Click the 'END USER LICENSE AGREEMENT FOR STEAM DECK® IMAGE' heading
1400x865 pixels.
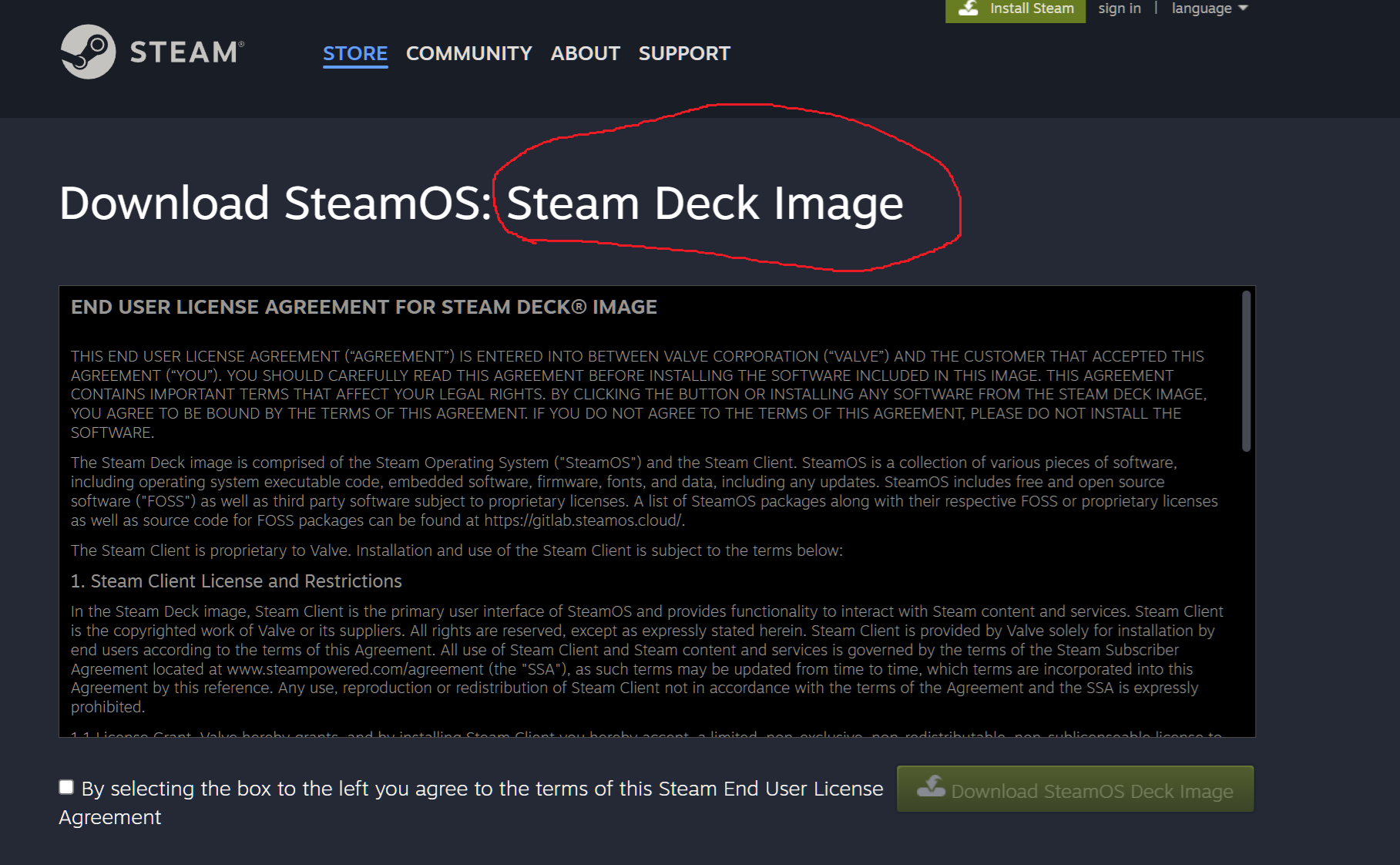[x=364, y=308]
